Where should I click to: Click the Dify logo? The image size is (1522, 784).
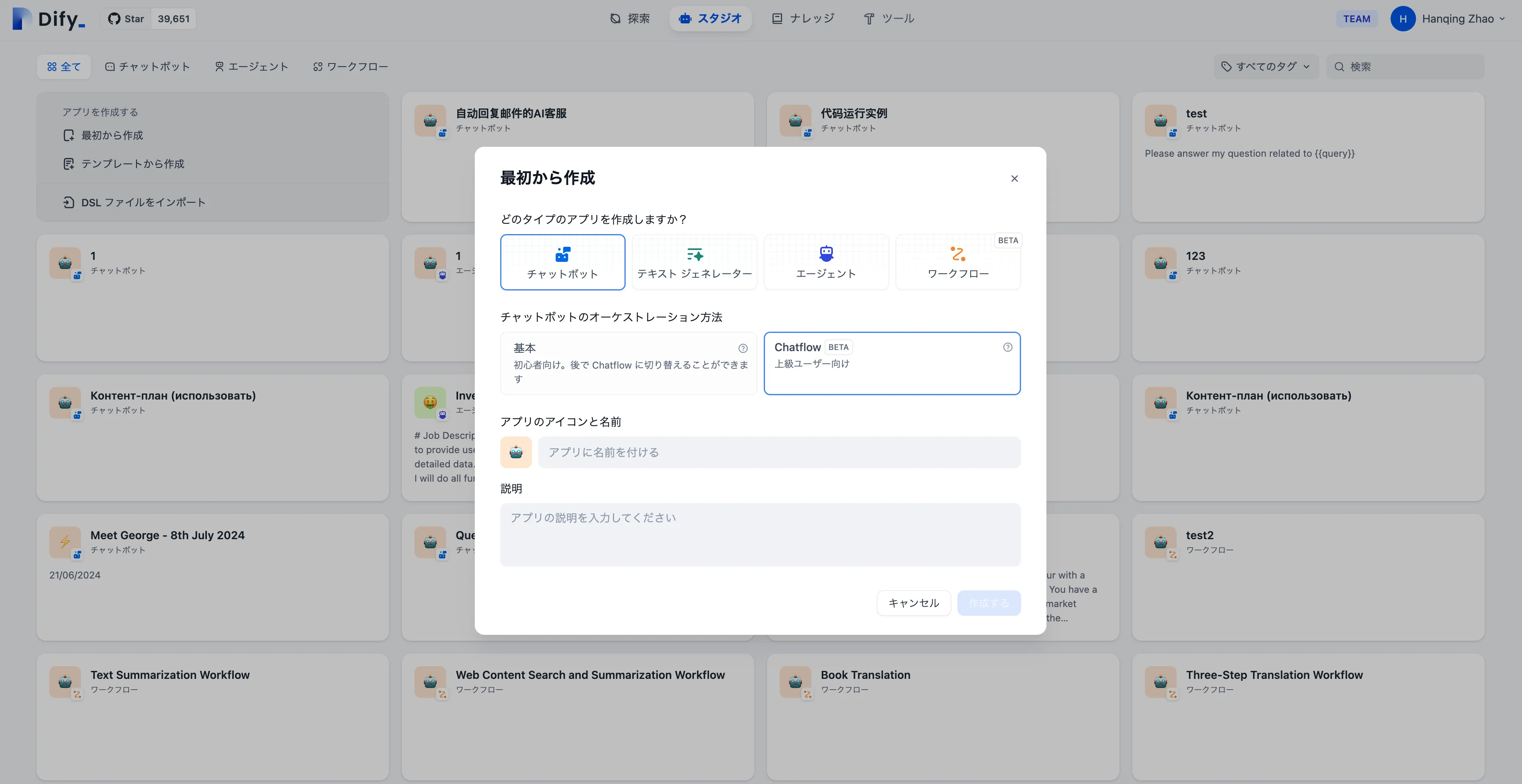[x=48, y=19]
